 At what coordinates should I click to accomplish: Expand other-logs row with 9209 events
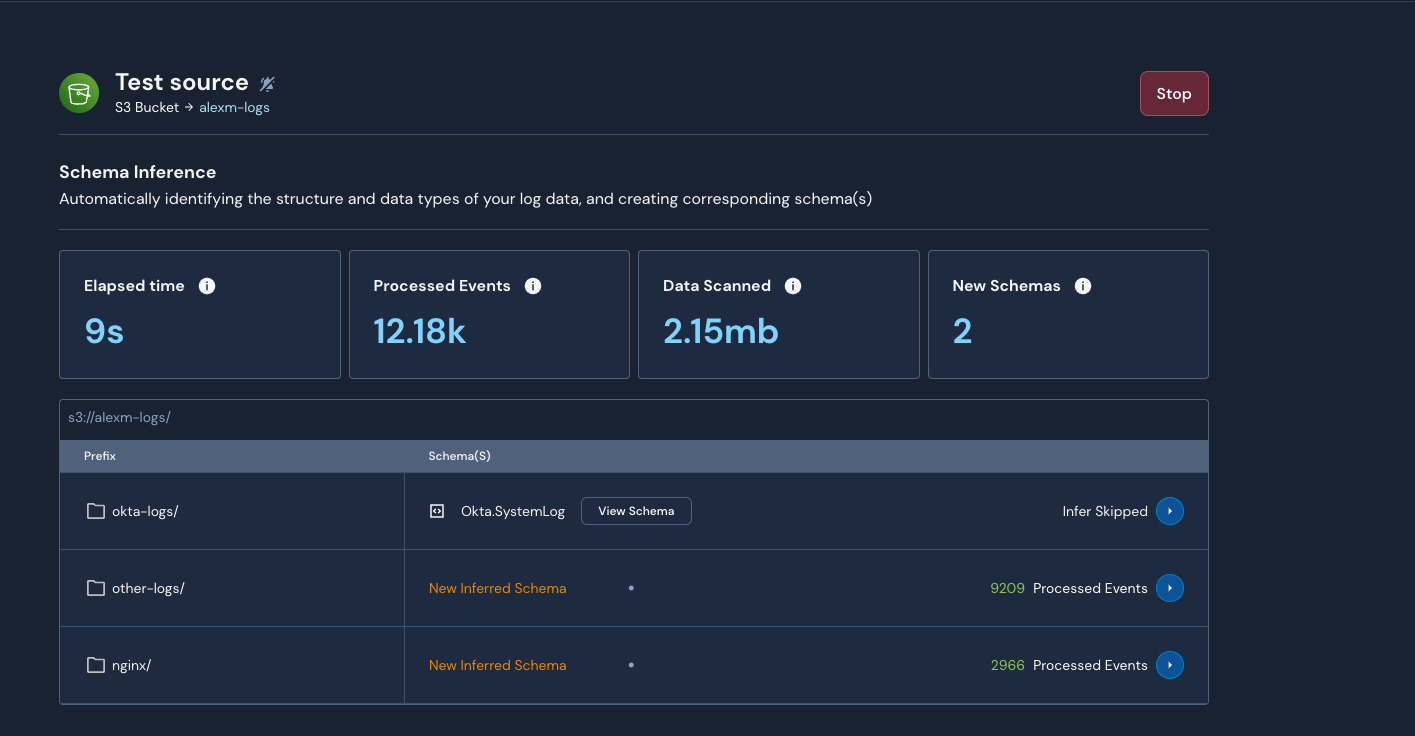click(x=1169, y=588)
